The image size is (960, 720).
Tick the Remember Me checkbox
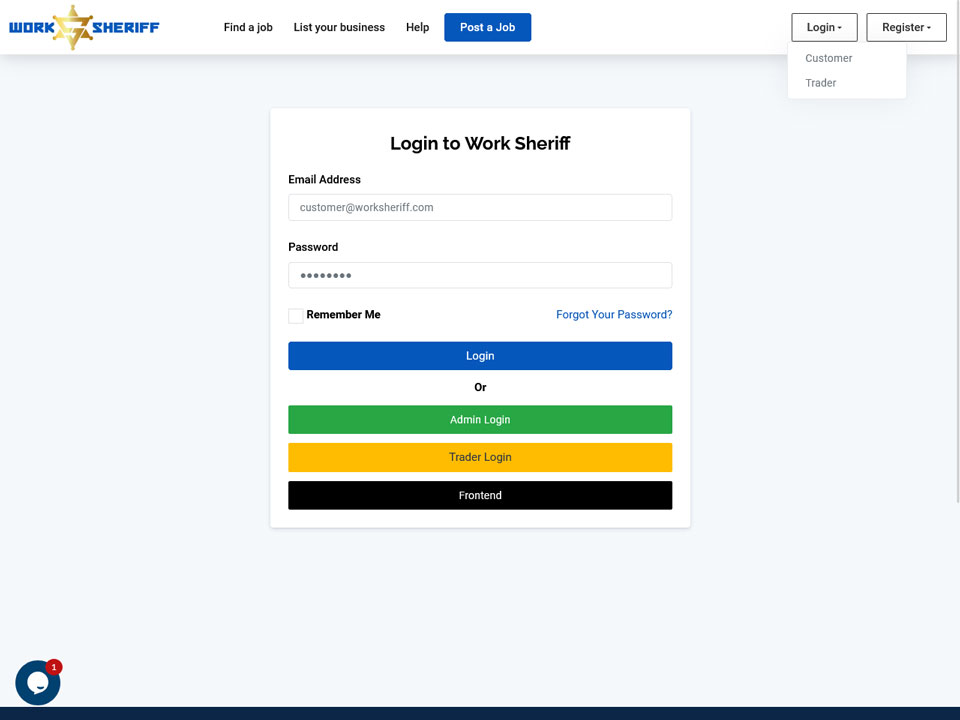pos(296,315)
